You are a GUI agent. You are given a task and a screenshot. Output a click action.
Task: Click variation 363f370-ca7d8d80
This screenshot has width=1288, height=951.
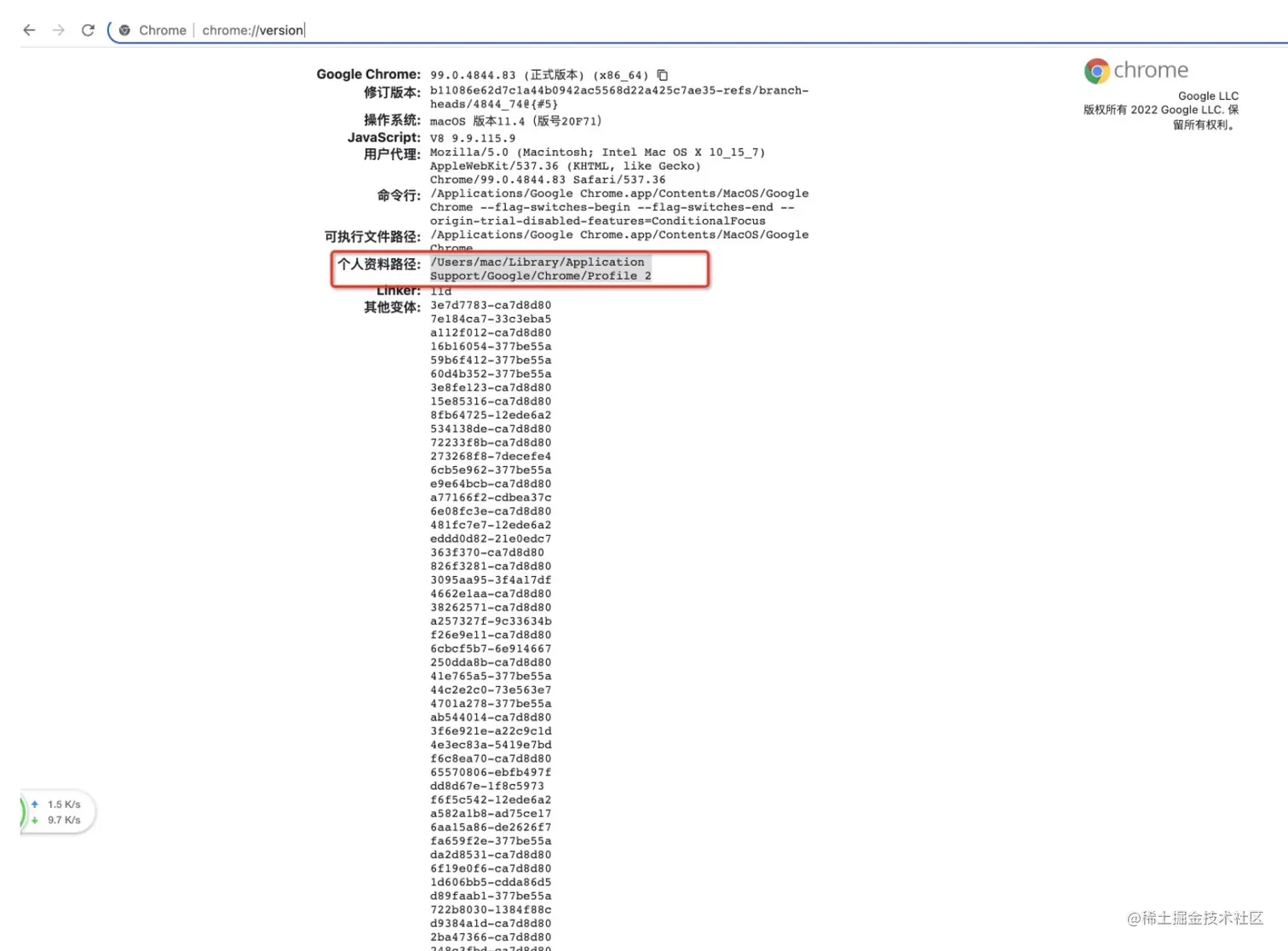[x=487, y=552]
